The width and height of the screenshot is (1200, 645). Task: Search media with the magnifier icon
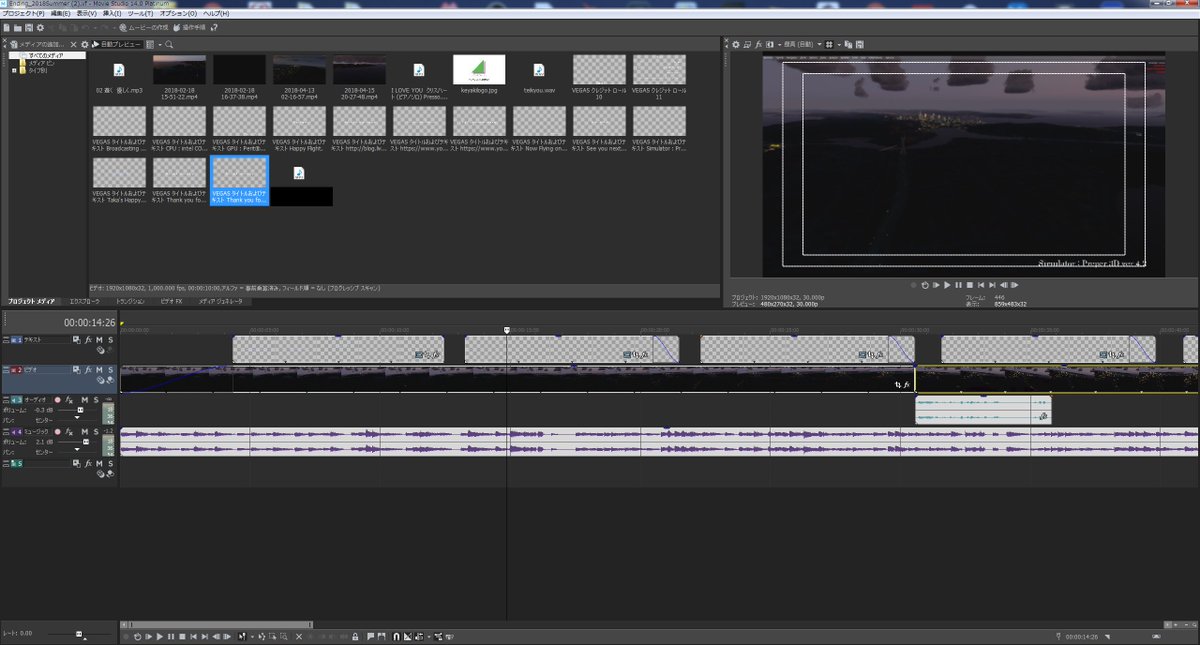click(170, 45)
